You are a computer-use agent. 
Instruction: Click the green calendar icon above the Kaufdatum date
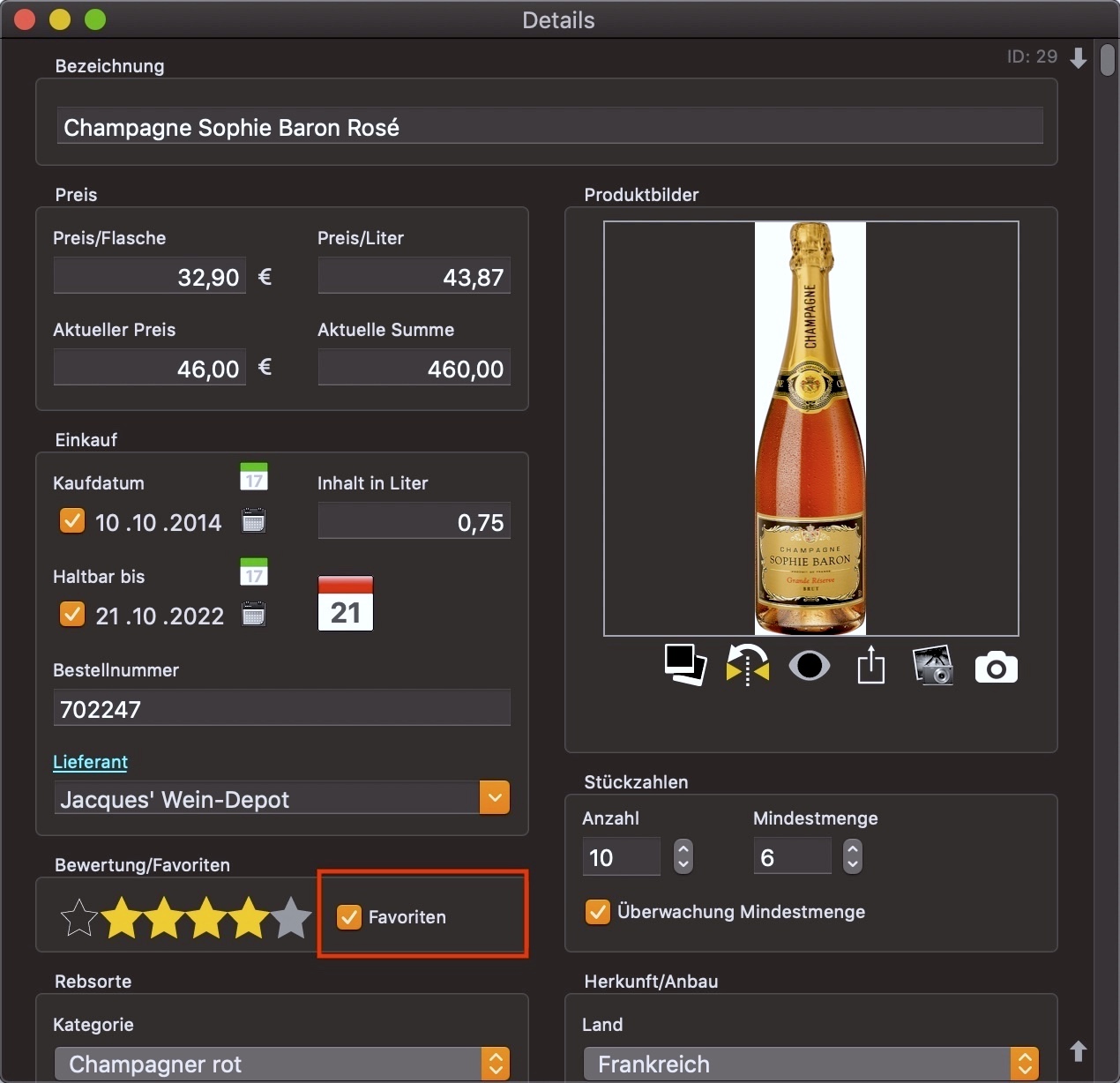254,477
